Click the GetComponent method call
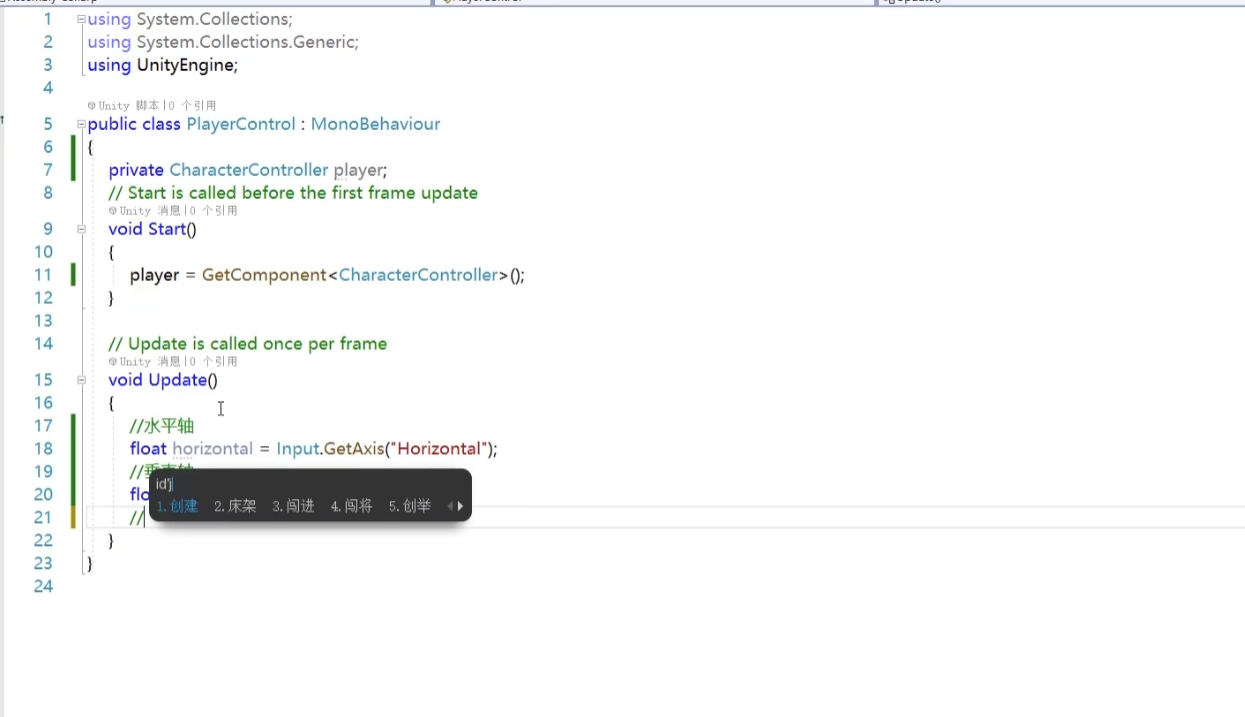 pyautogui.click(x=264, y=275)
